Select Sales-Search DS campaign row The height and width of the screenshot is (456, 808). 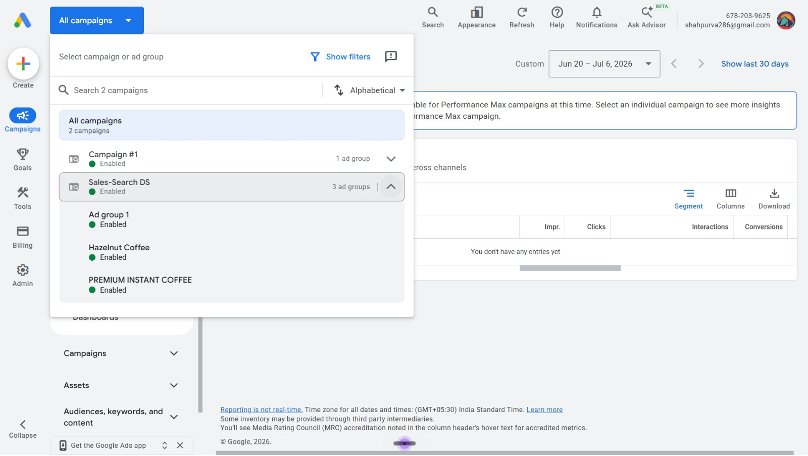(x=232, y=187)
